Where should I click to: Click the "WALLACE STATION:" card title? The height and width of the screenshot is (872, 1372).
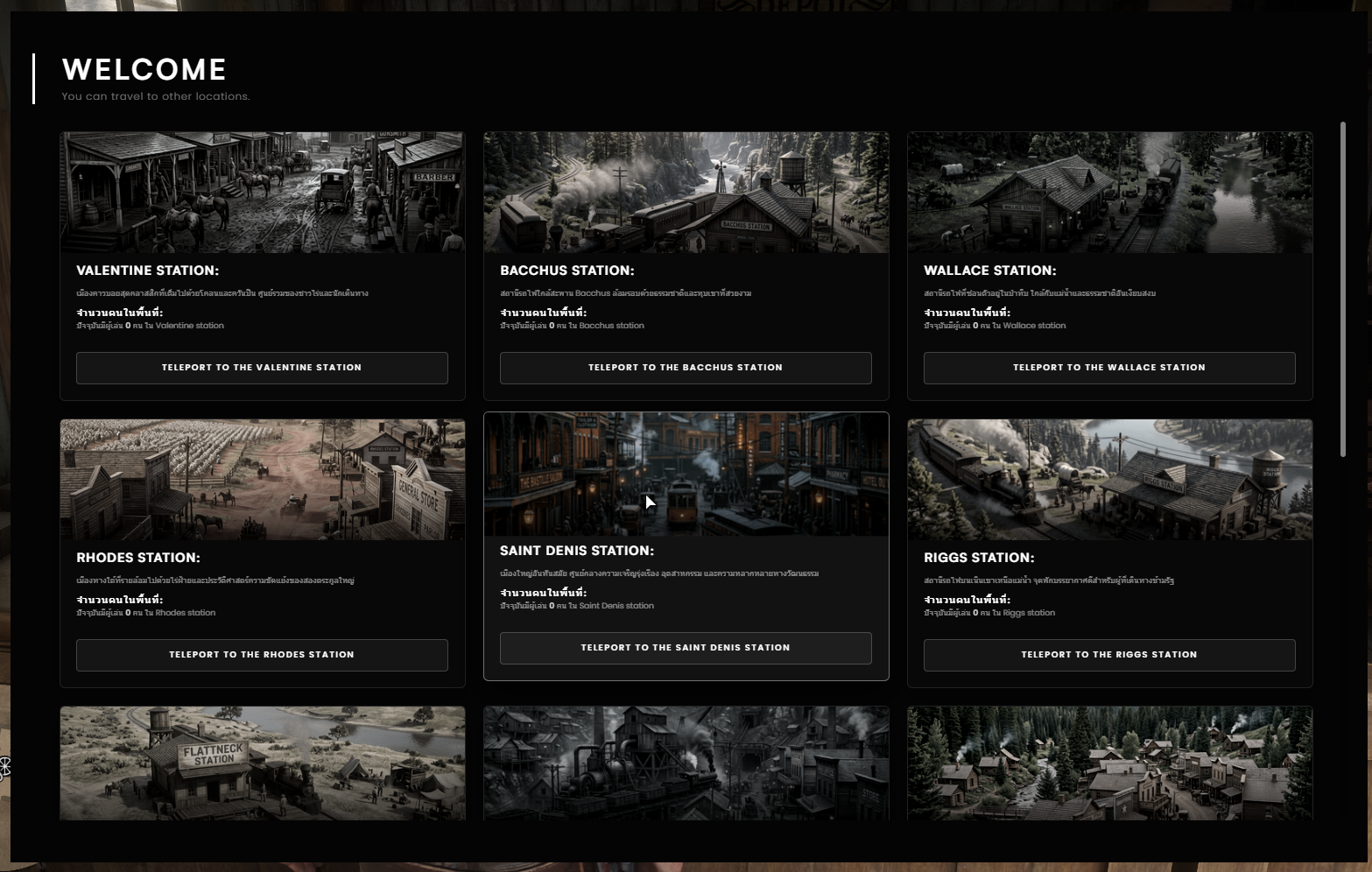pos(990,271)
